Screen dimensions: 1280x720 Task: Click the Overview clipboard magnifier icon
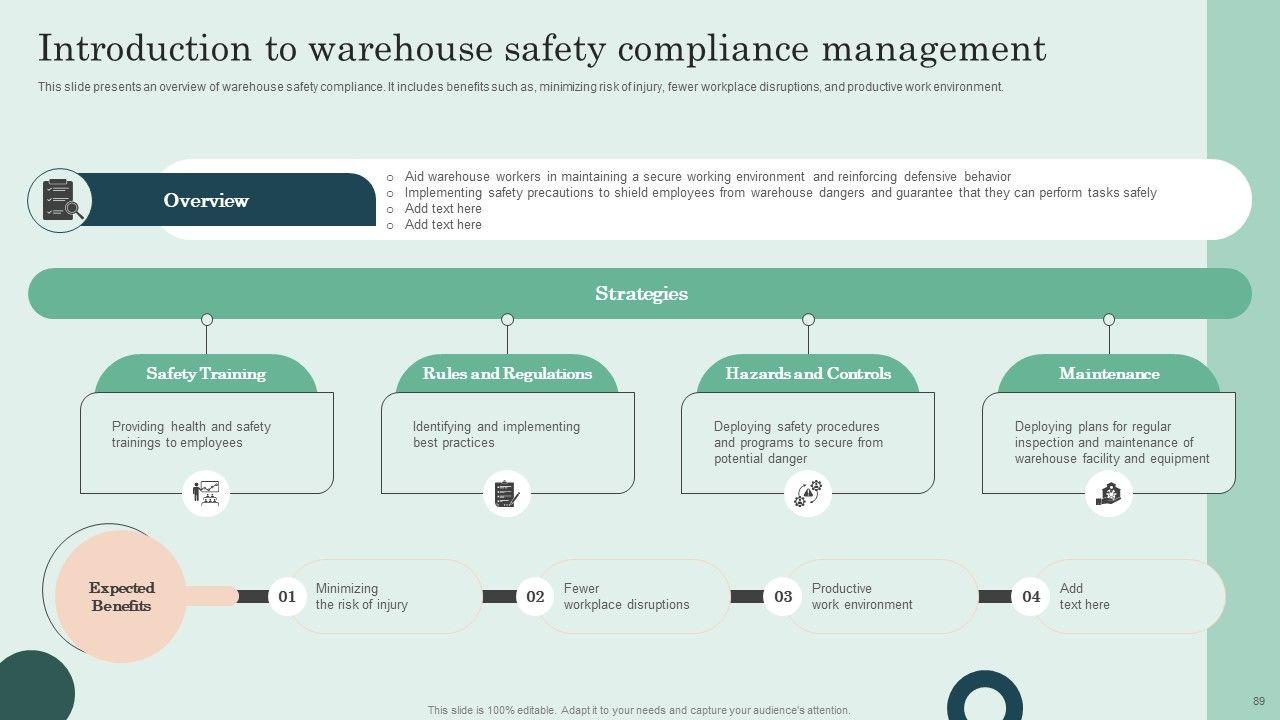[x=61, y=200]
